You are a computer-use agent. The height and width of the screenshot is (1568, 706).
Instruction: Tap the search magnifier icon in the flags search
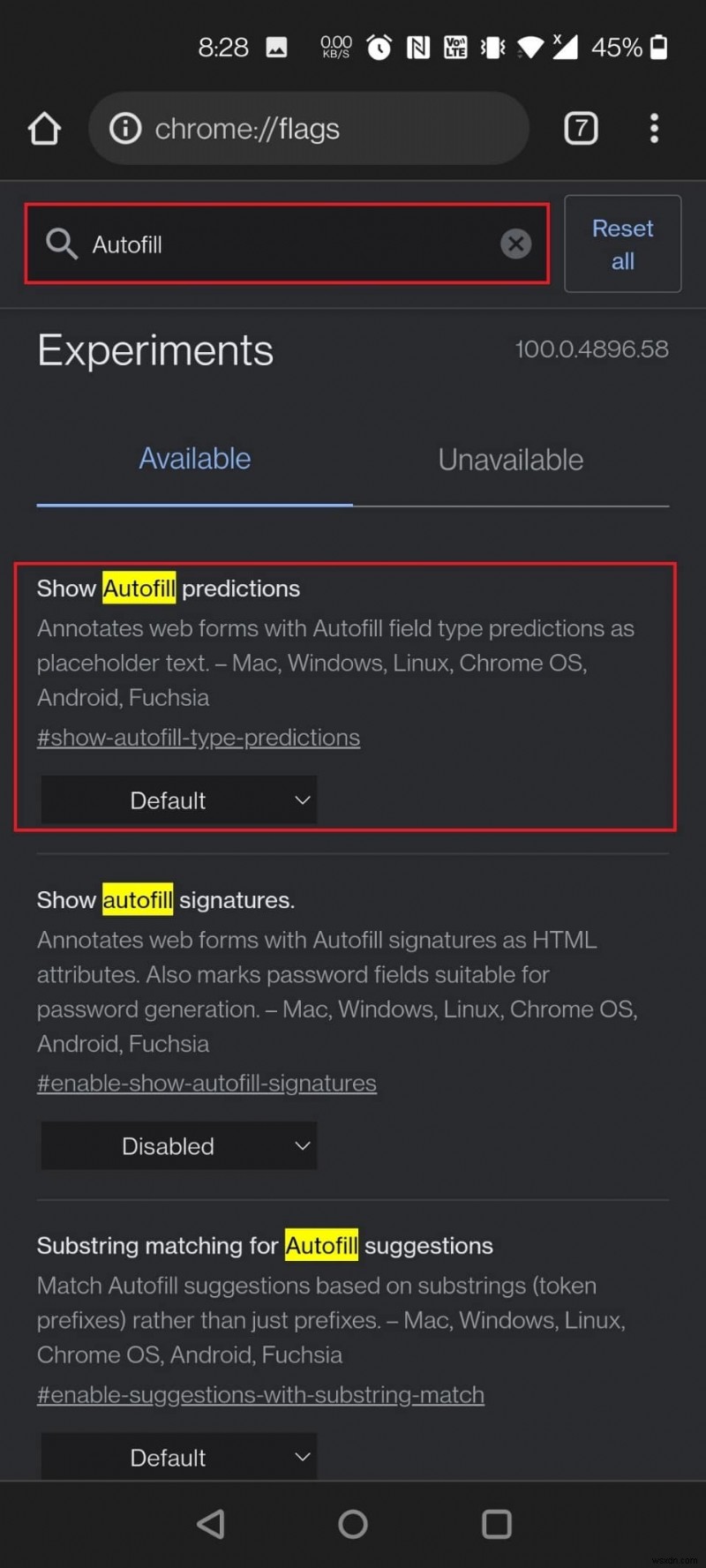(x=61, y=244)
